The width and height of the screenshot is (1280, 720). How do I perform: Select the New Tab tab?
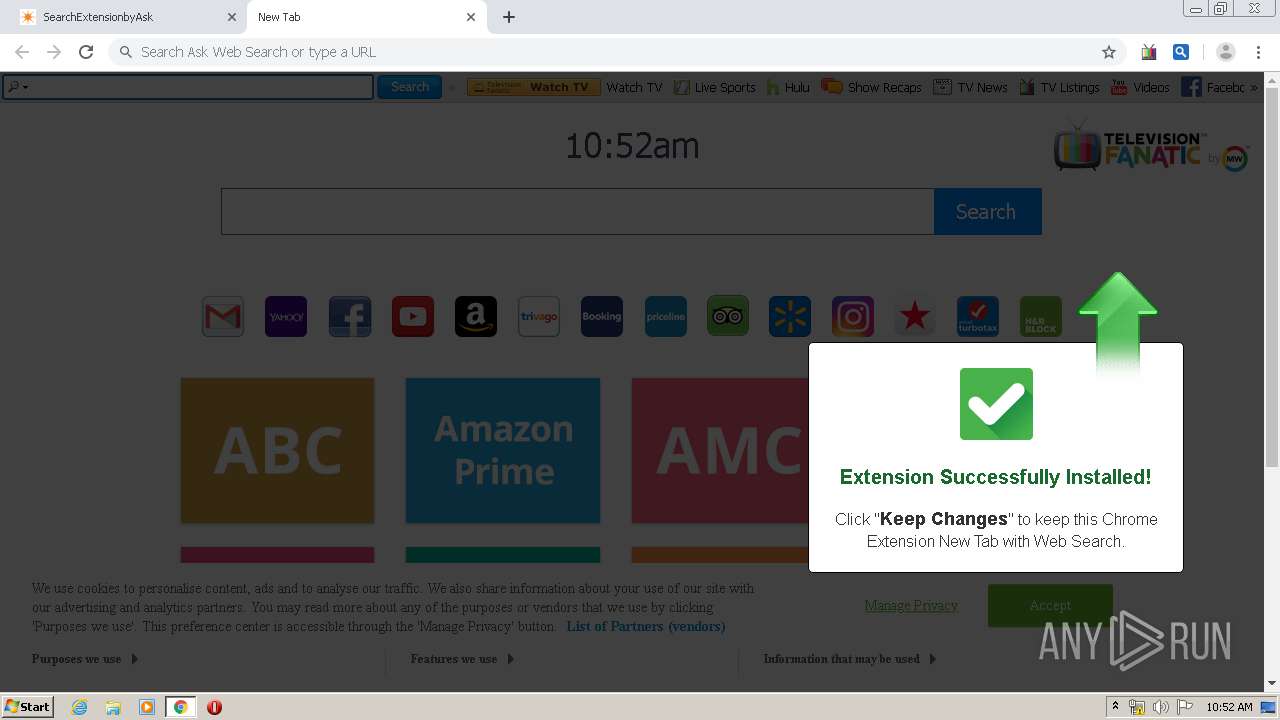(x=365, y=17)
